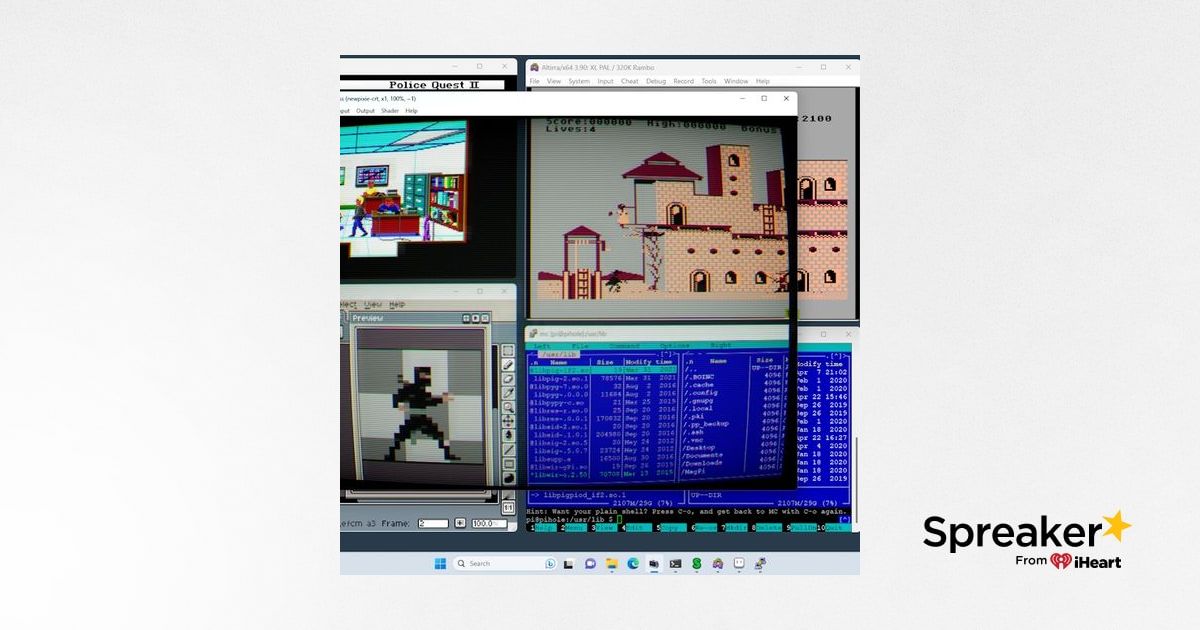The width and height of the screenshot is (1200, 630).
Task: Open View menu in the sprite editor
Action: (x=373, y=304)
